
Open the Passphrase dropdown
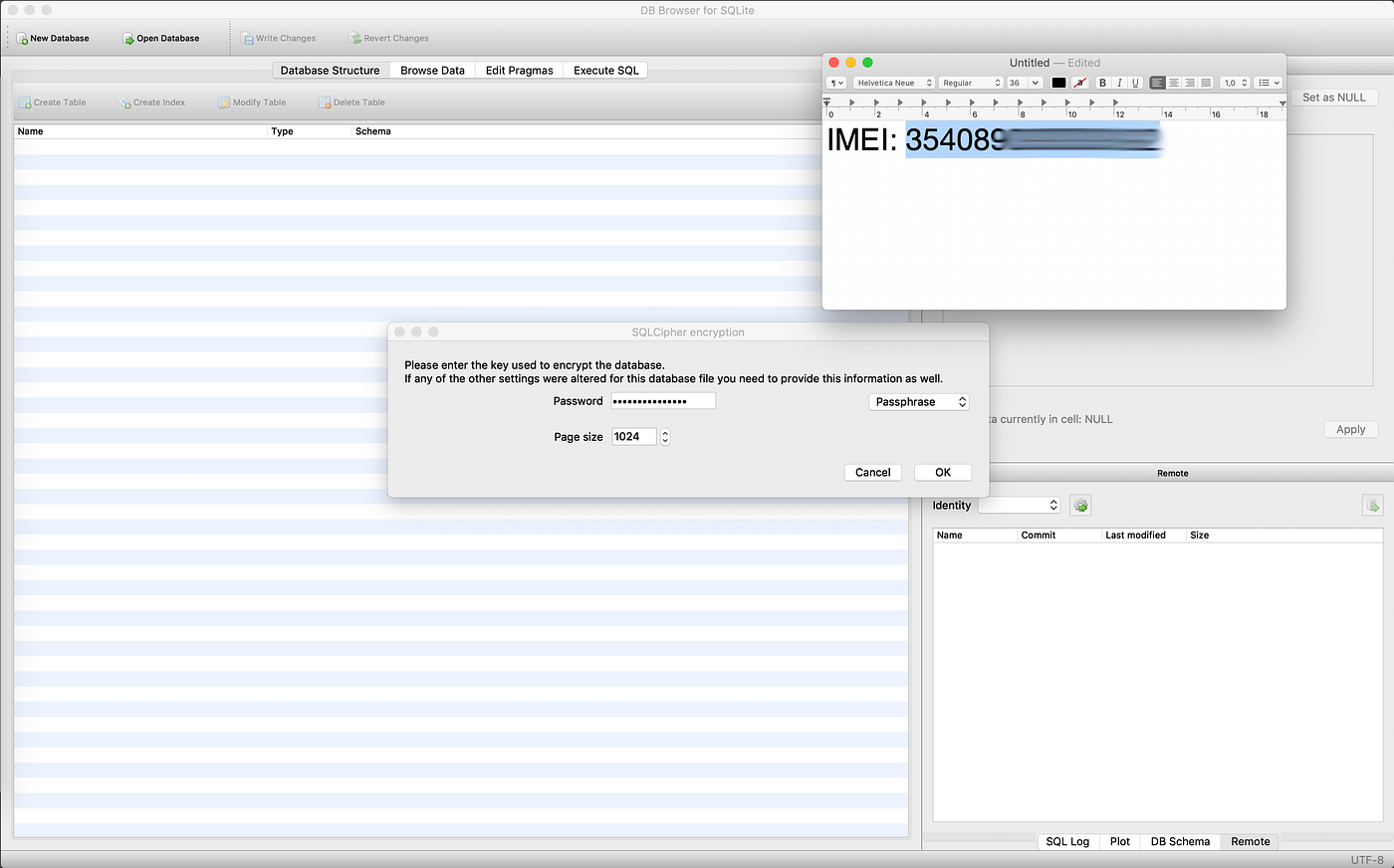[919, 402]
